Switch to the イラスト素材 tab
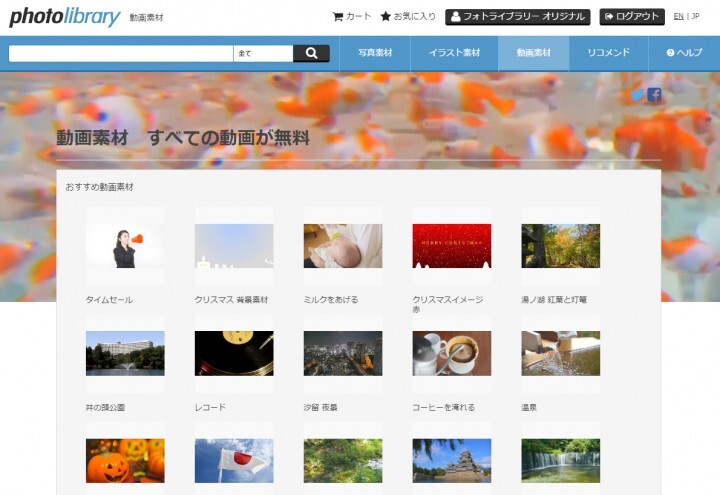720x495 pixels. click(x=454, y=53)
